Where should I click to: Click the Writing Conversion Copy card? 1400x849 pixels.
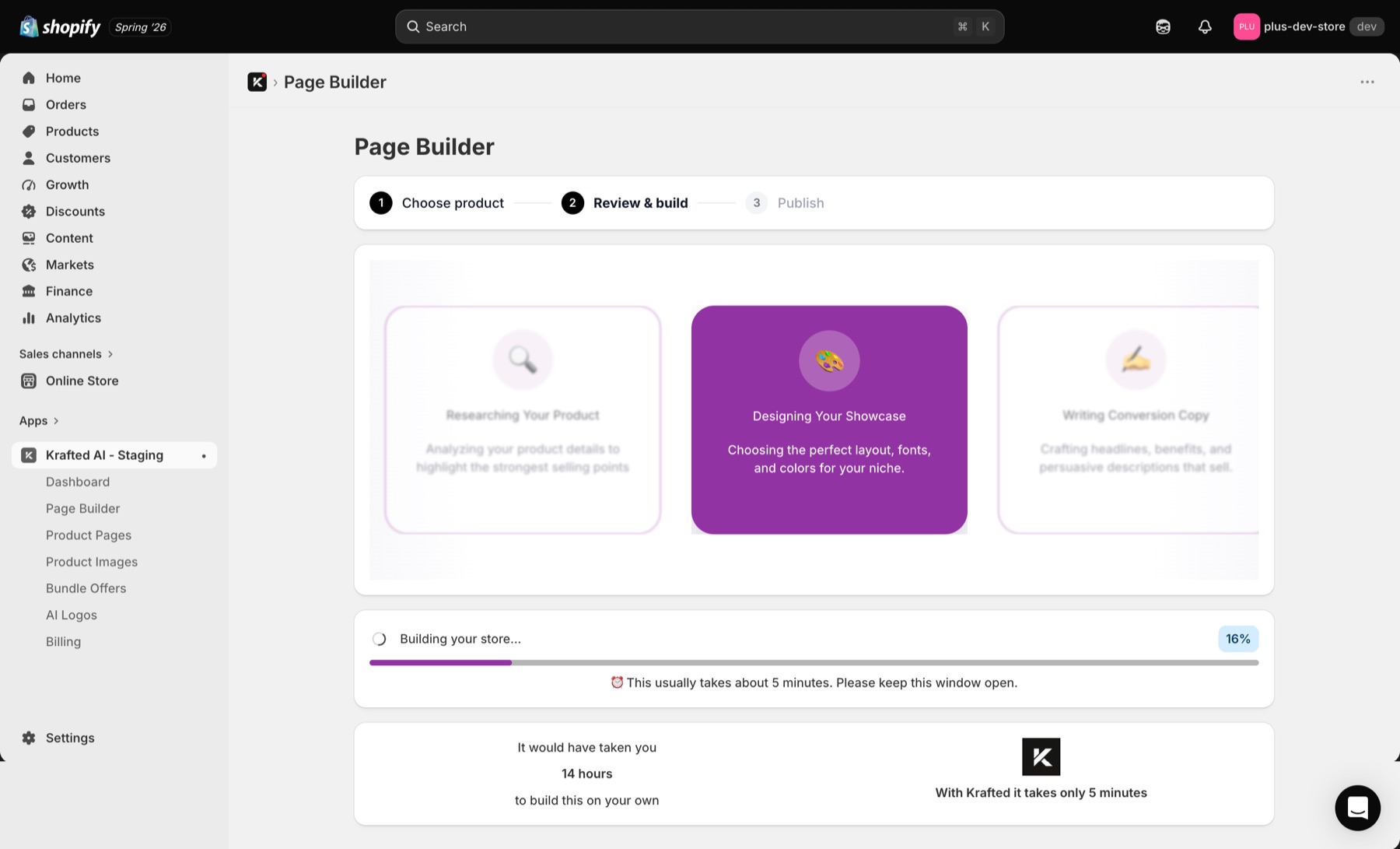click(1129, 419)
